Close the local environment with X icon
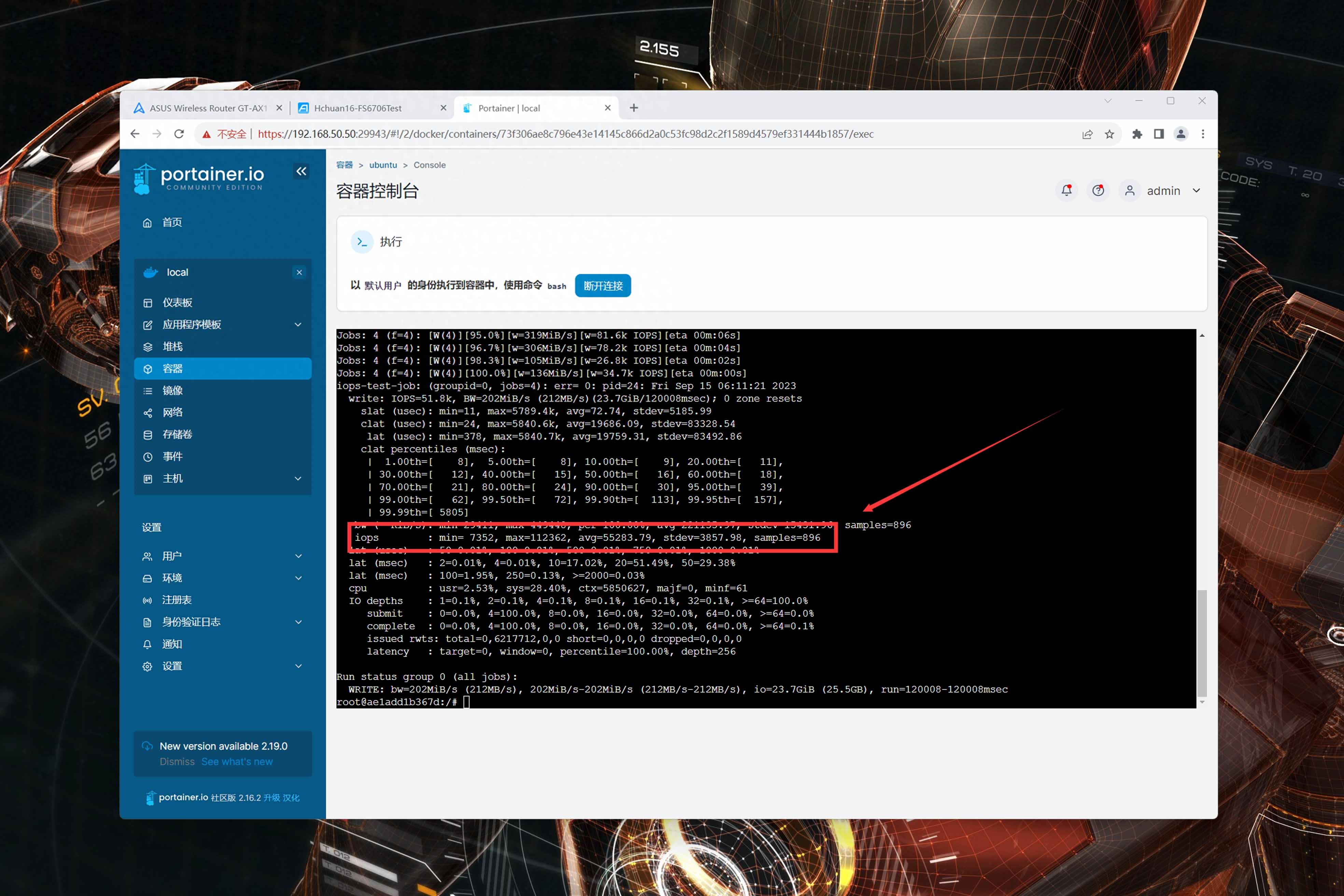The width and height of the screenshot is (1344, 896). coord(299,272)
